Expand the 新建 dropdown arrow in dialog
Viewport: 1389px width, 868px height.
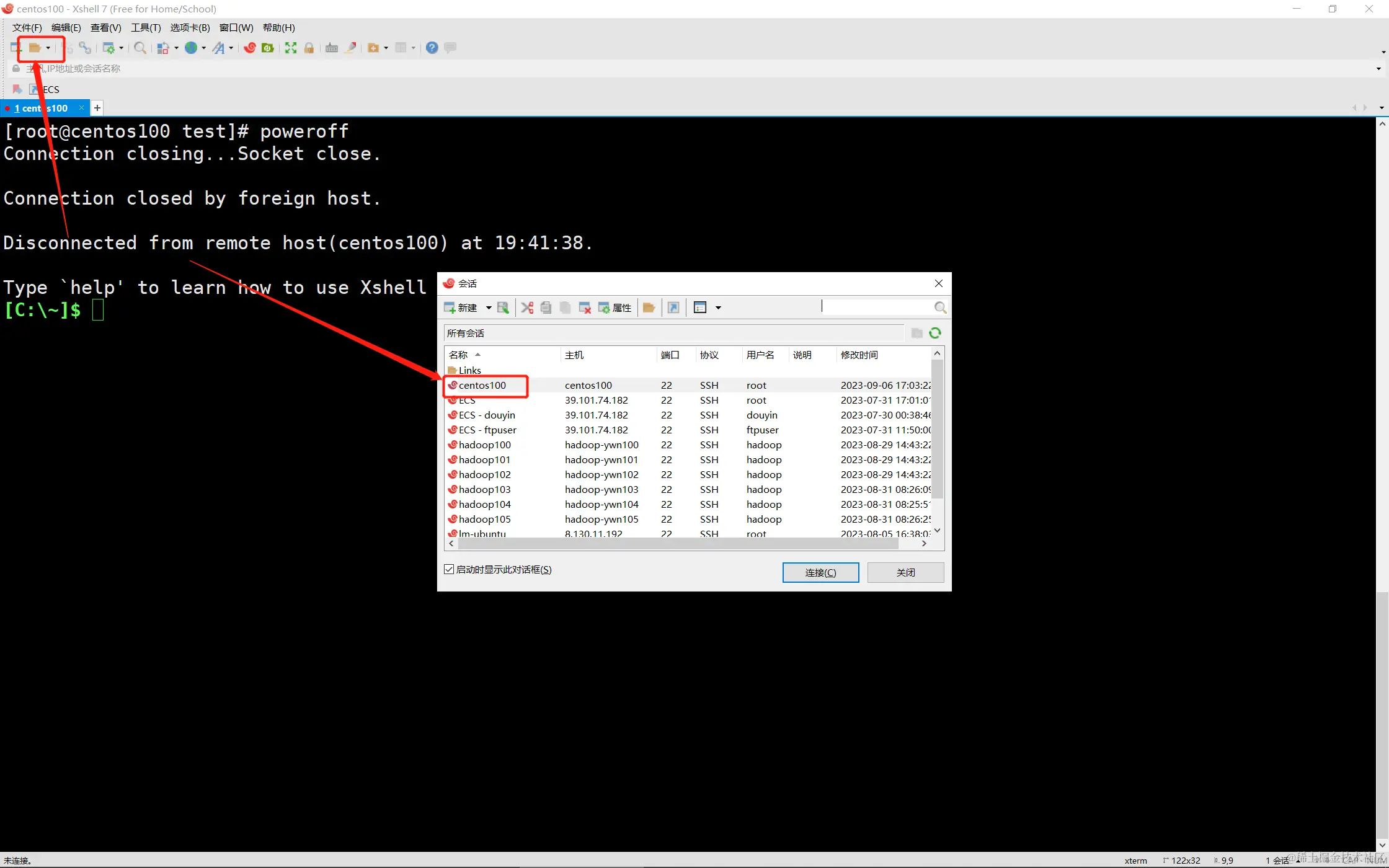(489, 308)
